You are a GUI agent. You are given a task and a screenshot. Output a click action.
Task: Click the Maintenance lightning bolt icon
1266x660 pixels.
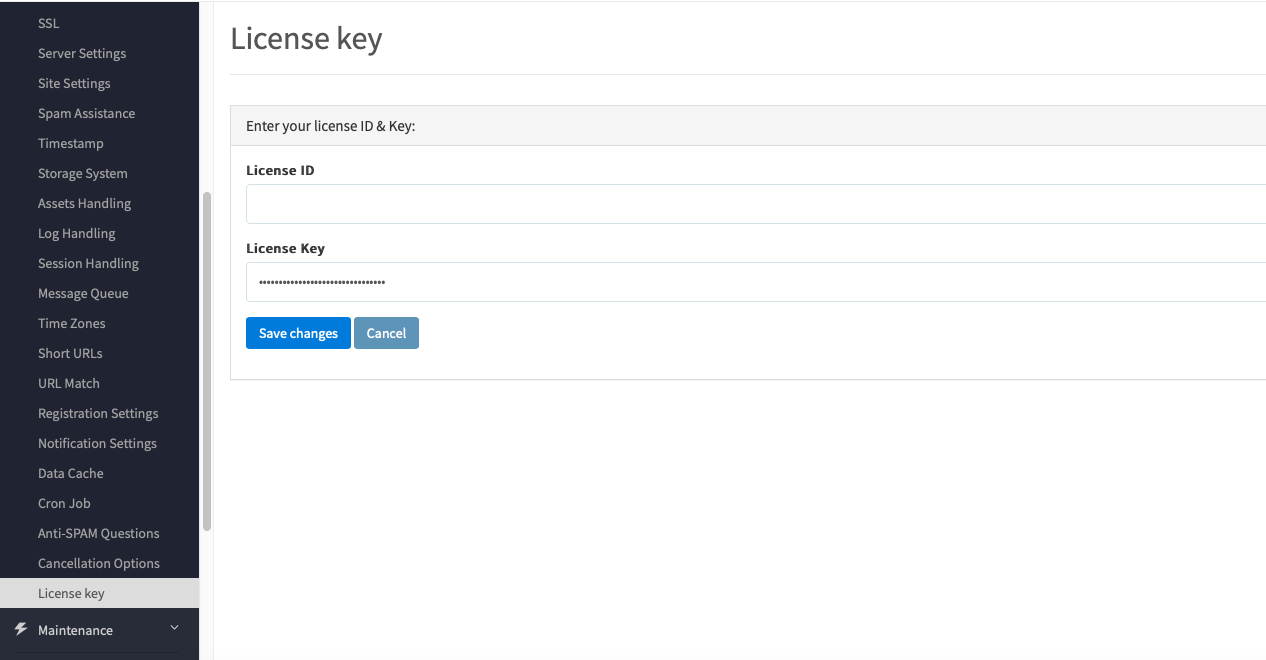[21, 629]
